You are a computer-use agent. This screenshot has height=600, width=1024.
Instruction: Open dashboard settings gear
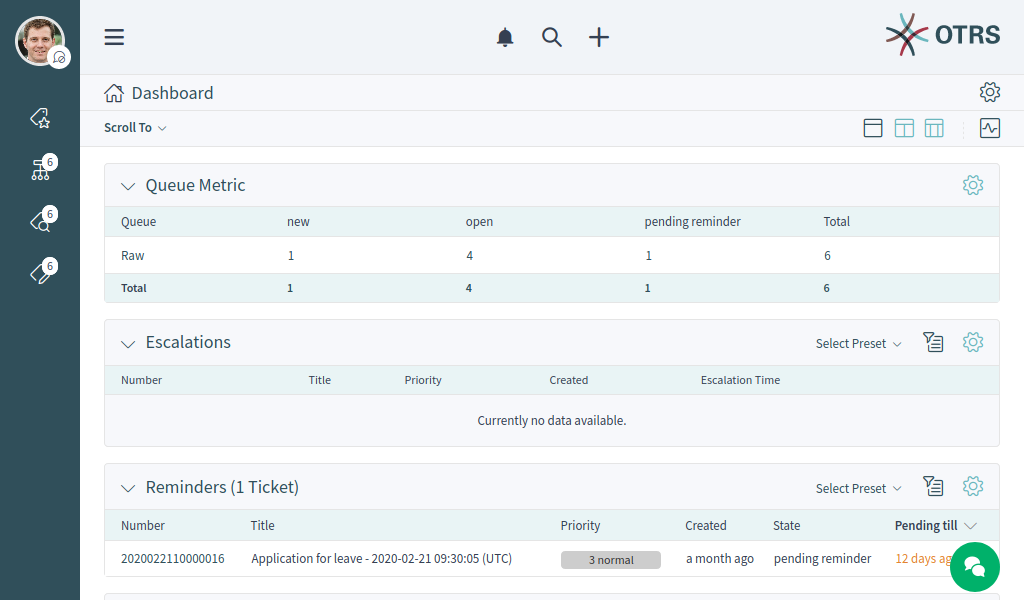click(x=989, y=92)
